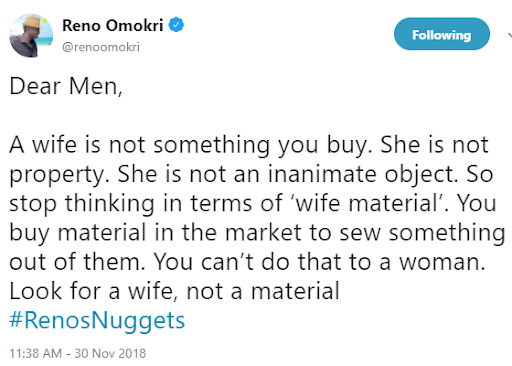Image resolution: width=512 pixels, height=366 pixels.
Task: Open the Reno Omokri display name link
Action: [x=113, y=26]
